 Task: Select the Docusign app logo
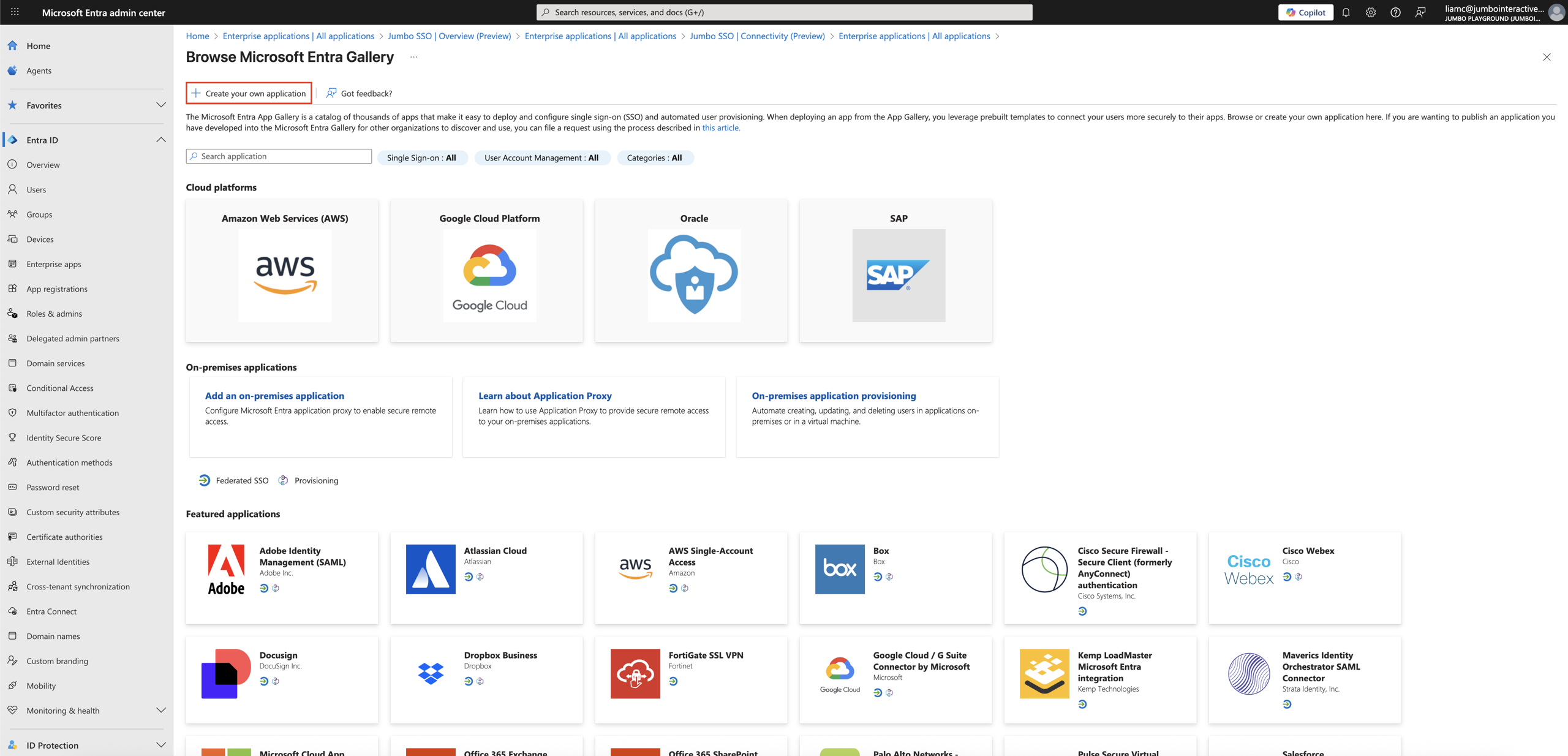point(226,673)
